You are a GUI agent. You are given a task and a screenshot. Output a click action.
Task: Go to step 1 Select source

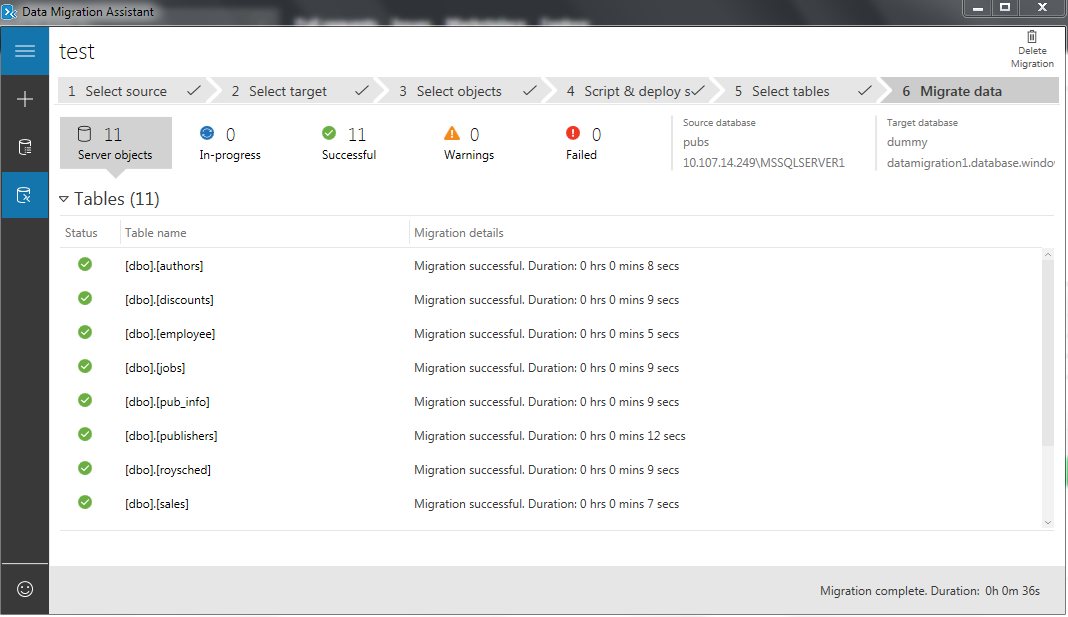tap(134, 91)
